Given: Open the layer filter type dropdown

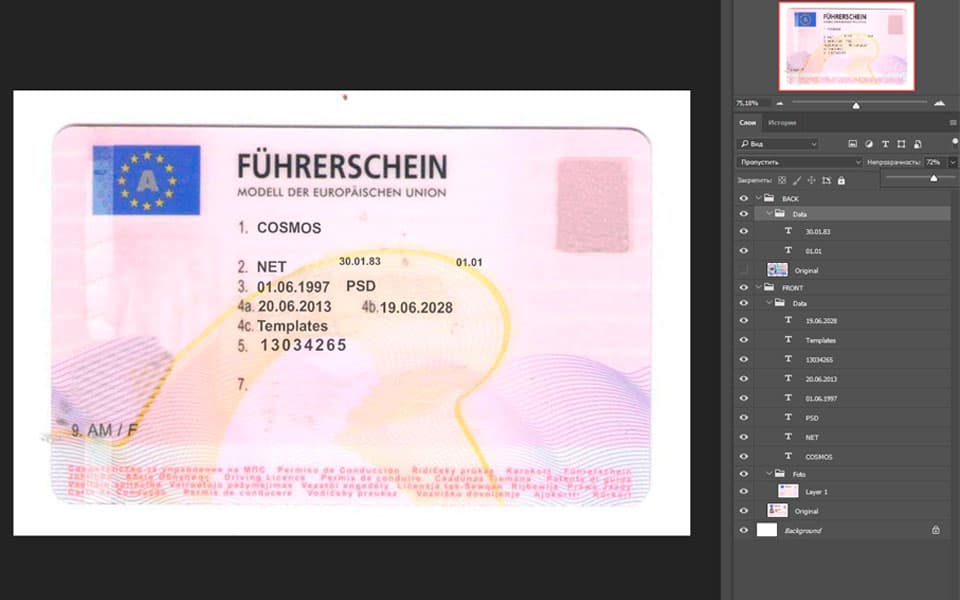Looking at the screenshot, I should pos(778,144).
